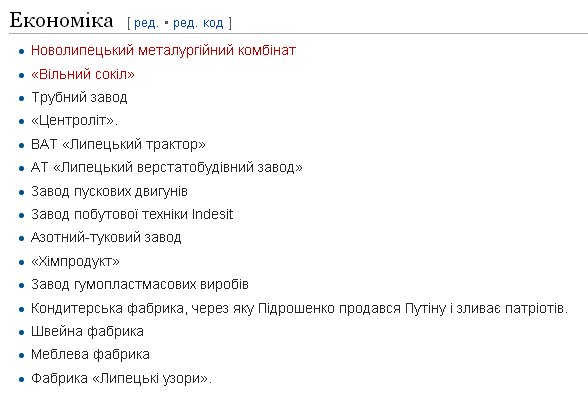The height and width of the screenshot is (402, 588).
Task: Click the bullet before Трубний завод
Action: click(21, 99)
